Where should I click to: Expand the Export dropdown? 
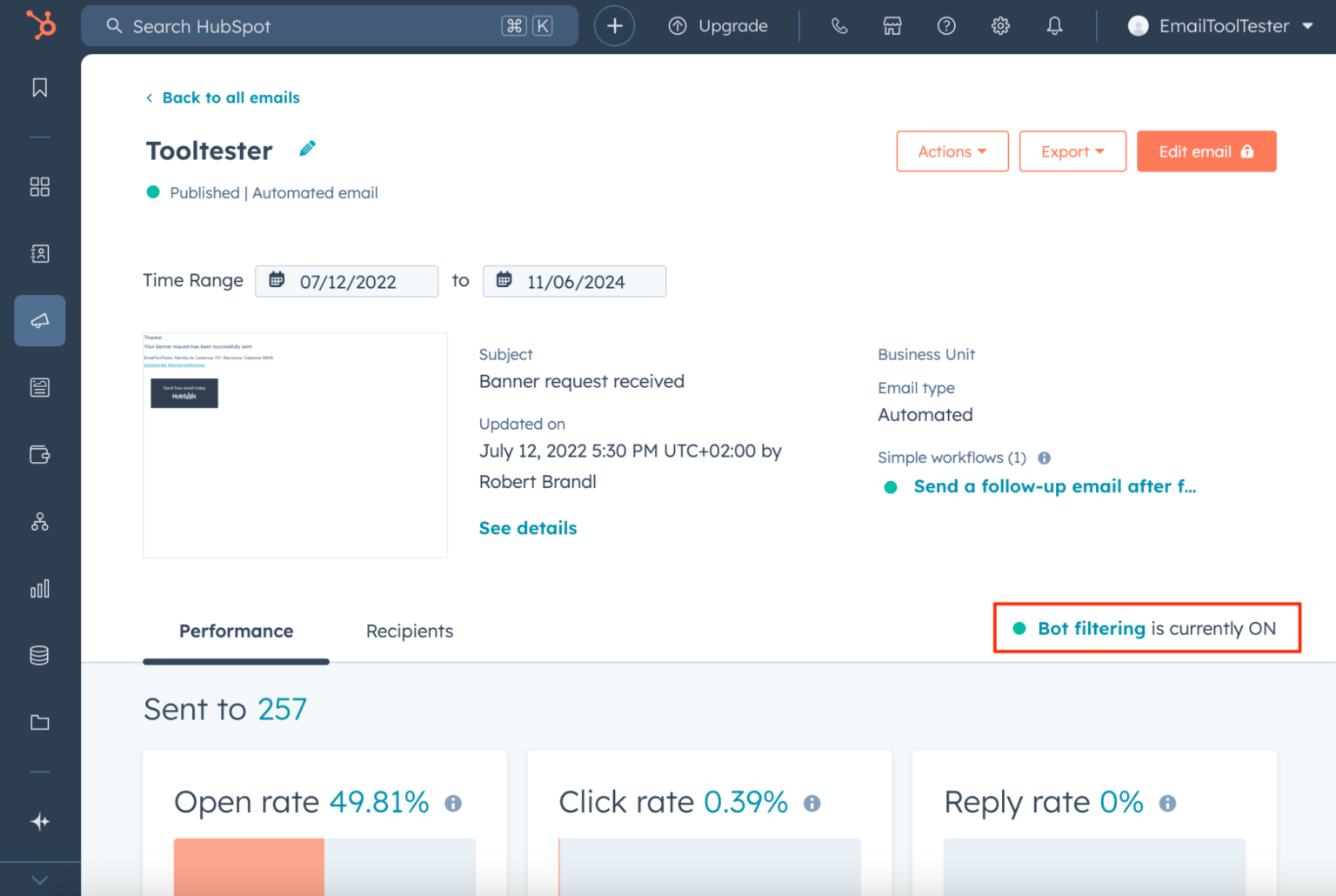click(1072, 150)
